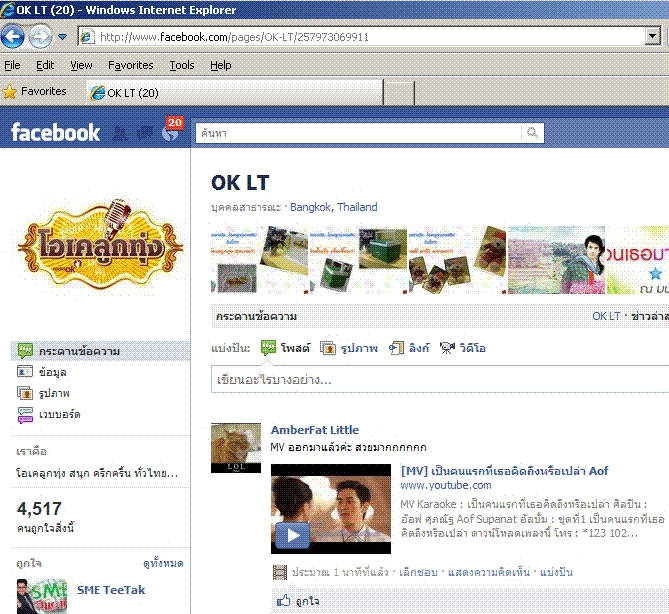Click the browser Forward arrow button
Screen dimensions: 669x614
coord(39,37)
